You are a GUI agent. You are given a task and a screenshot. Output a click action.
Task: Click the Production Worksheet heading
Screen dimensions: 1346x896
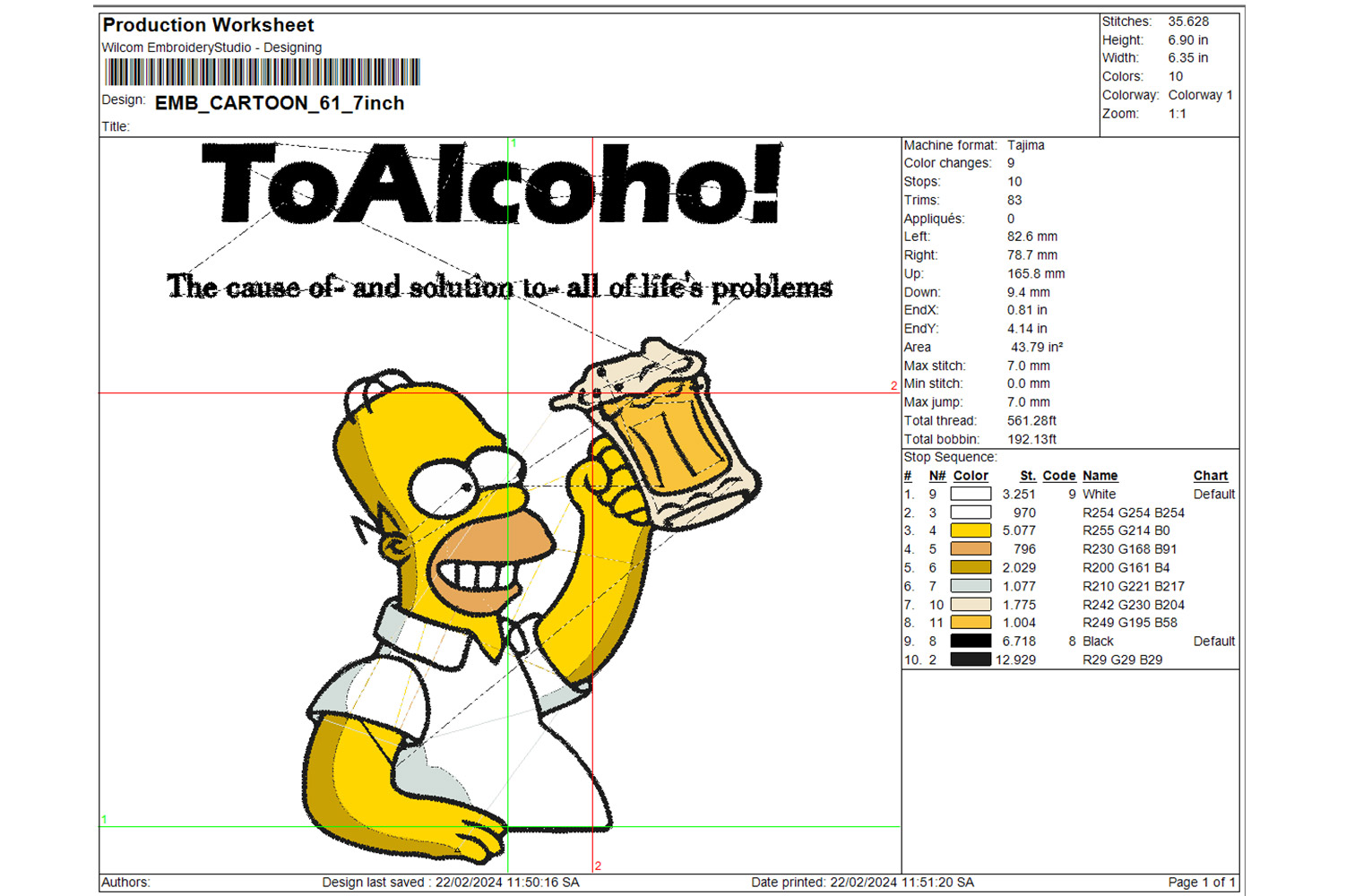(x=208, y=25)
